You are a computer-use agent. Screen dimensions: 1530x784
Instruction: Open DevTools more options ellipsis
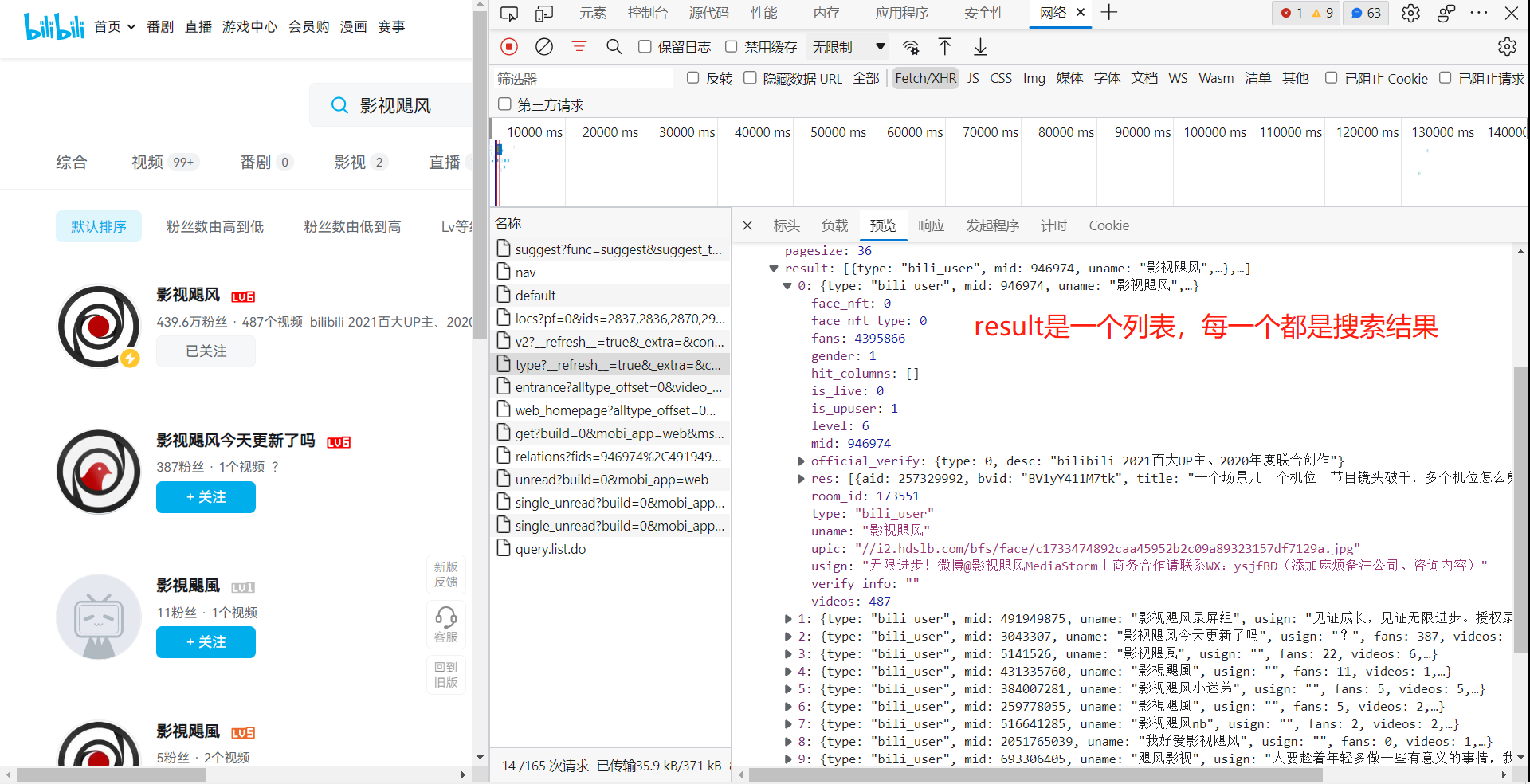(1479, 13)
